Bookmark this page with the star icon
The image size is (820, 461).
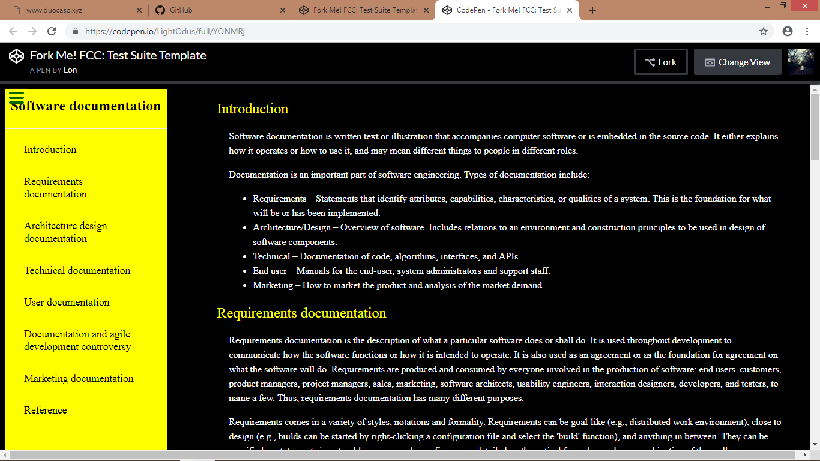click(x=764, y=31)
